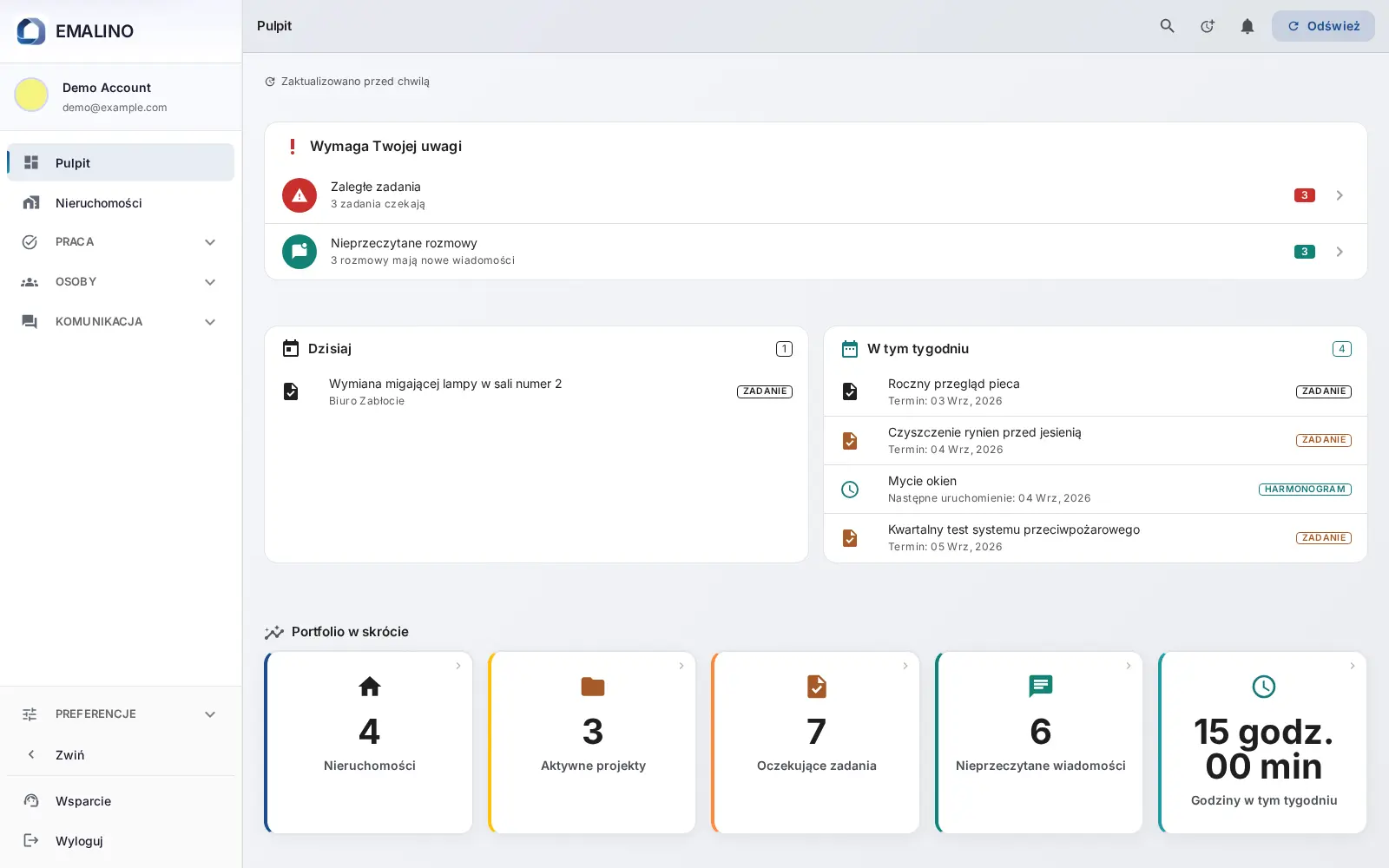This screenshot has width=1389, height=868.
Task: Open Kwartalny test systemu przeciwpożarowego
Action: coord(1096,538)
